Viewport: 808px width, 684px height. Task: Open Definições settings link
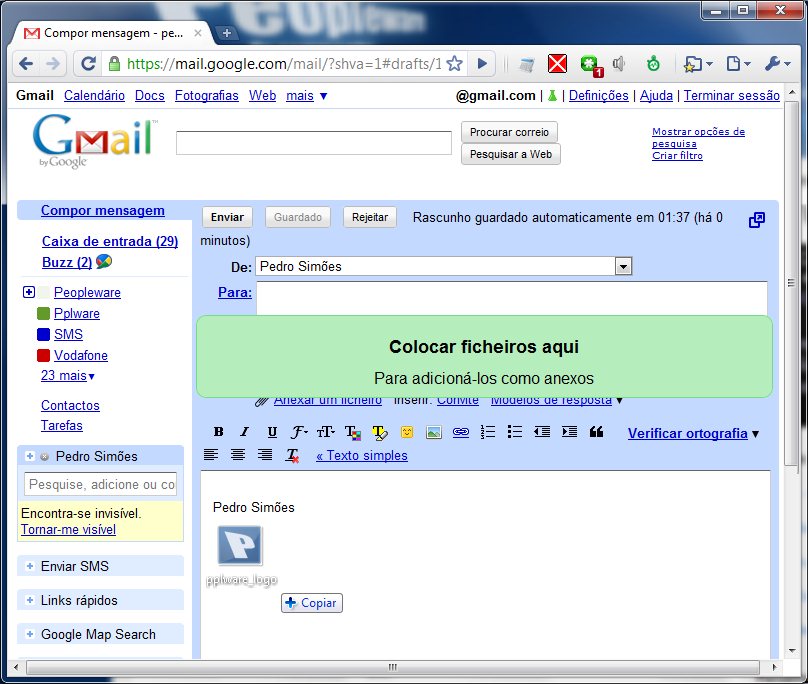tap(598, 96)
